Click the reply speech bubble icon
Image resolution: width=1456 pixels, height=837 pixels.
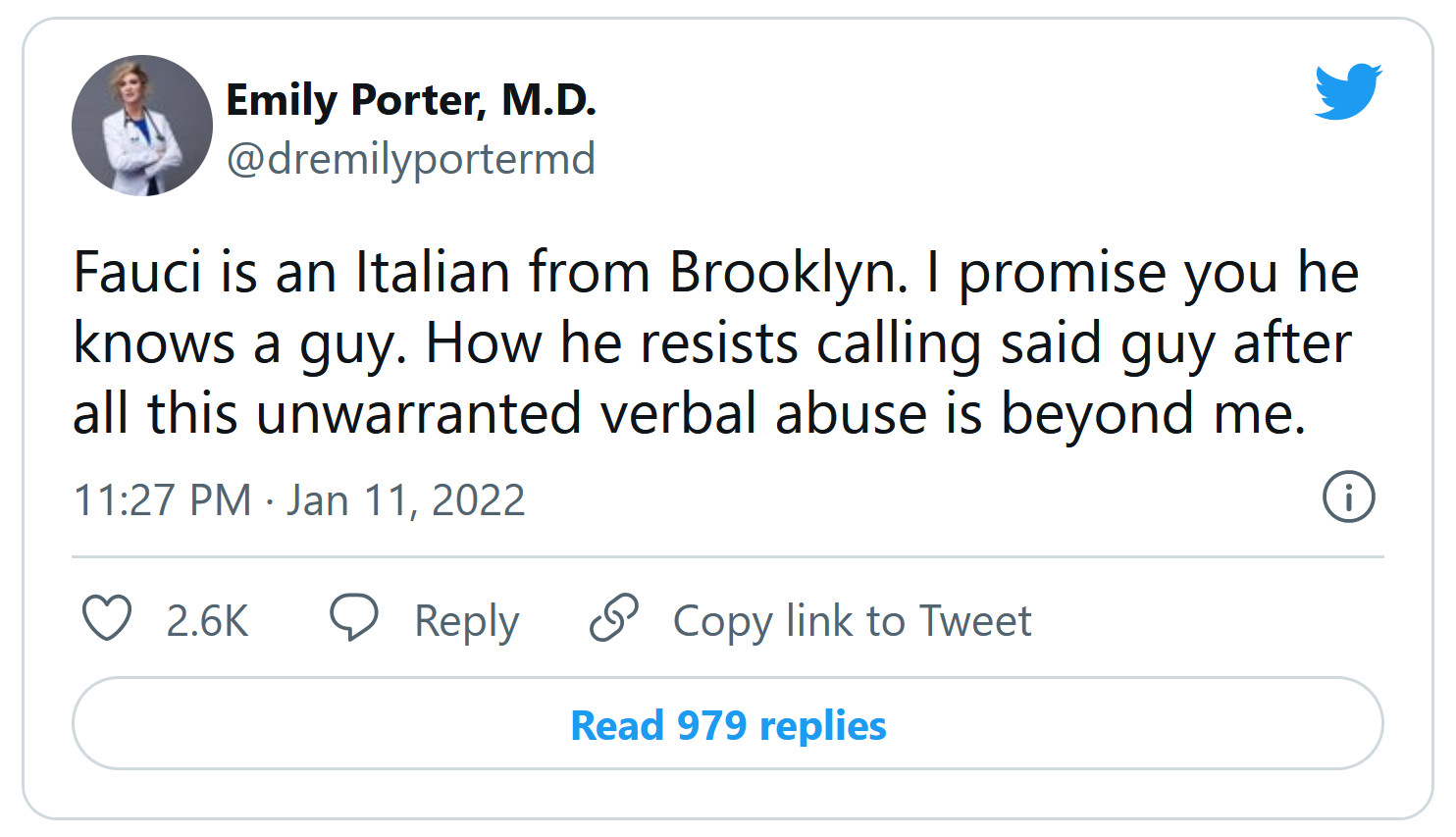tap(353, 618)
